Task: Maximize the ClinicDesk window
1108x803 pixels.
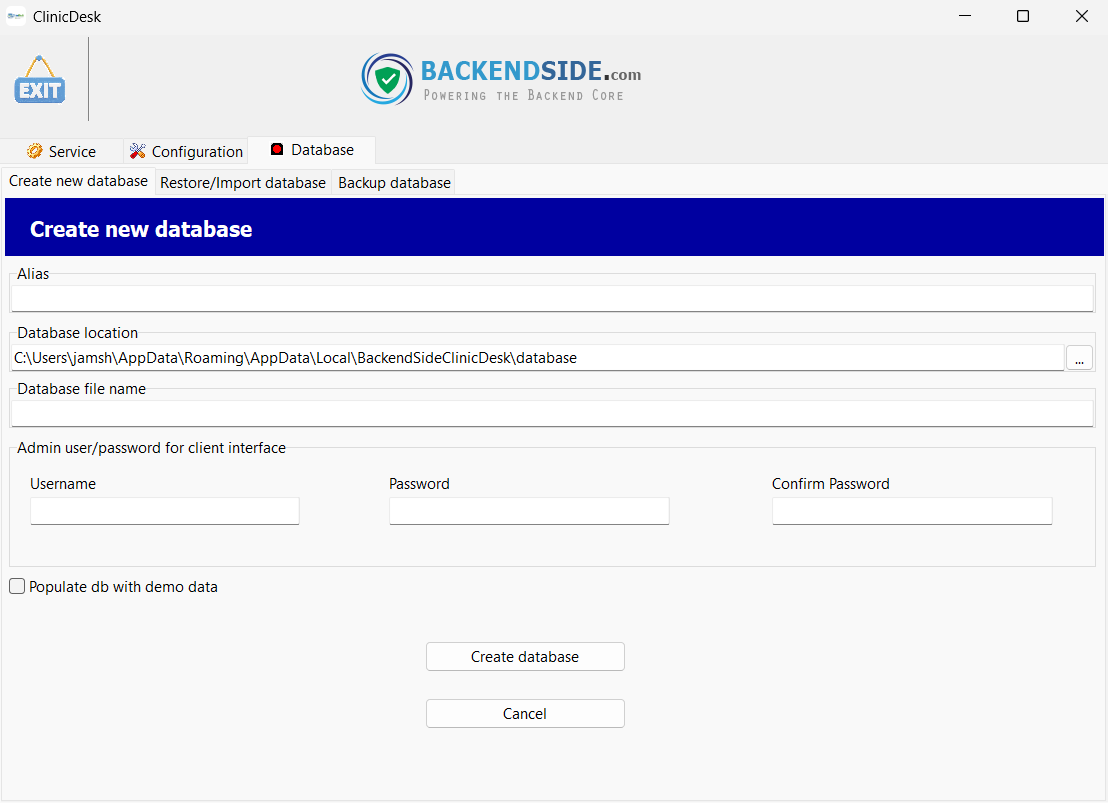Action: pyautogui.click(x=1023, y=16)
